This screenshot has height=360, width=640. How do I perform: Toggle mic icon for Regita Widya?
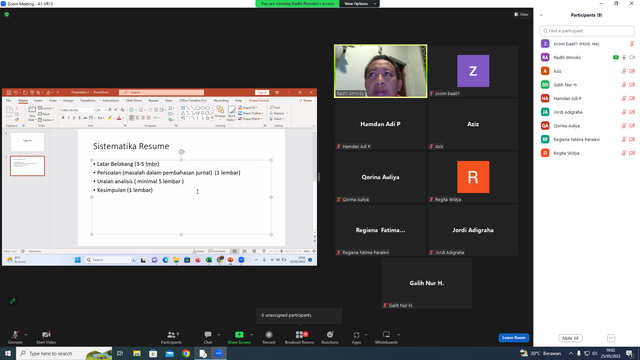coord(624,153)
